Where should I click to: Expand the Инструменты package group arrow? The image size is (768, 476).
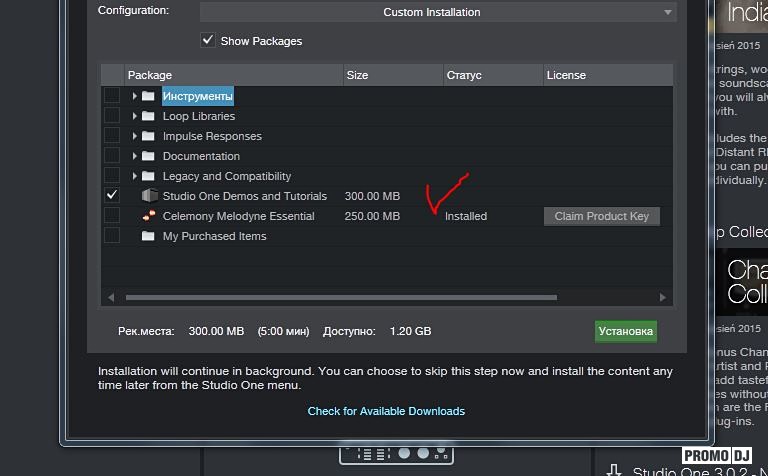pyautogui.click(x=135, y=96)
